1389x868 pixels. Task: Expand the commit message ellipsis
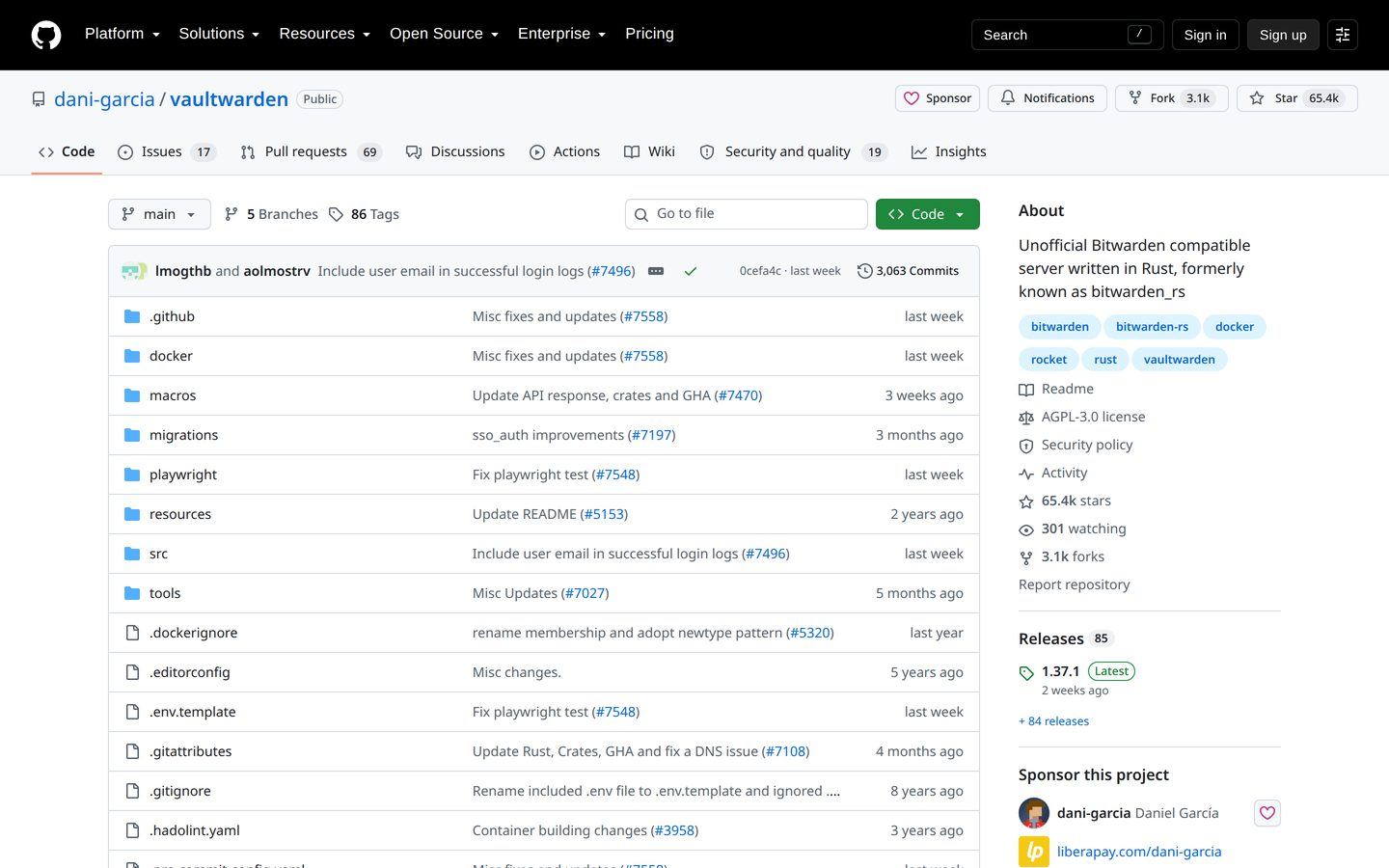pos(656,271)
